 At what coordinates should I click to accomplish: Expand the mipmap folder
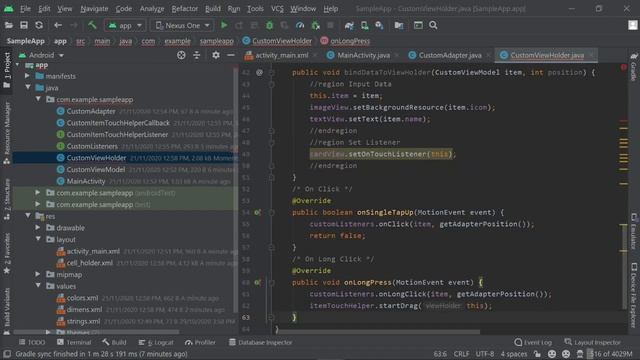38,274
